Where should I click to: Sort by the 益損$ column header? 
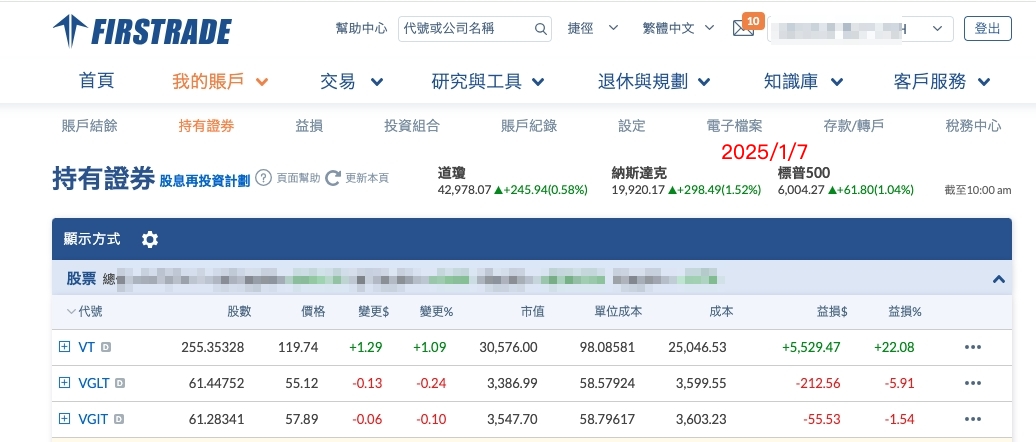click(831, 312)
